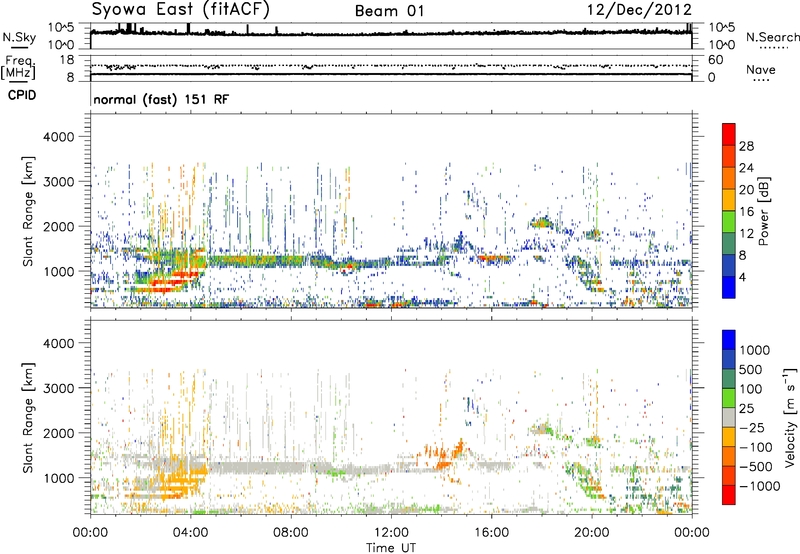800x554 pixels.
Task: Click the 'Syowa East (fitACF)' plot title
Action: pyautogui.click(x=181, y=10)
